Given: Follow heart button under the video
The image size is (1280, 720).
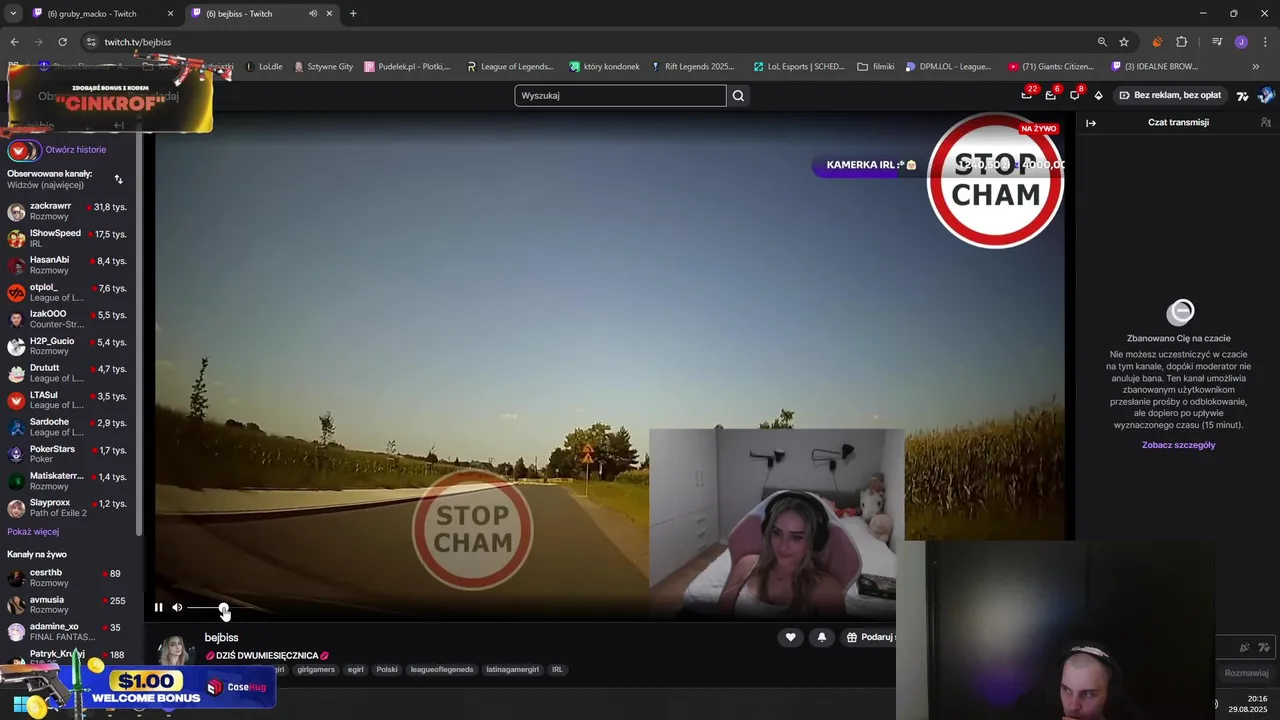Looking at the screenshot, I should [790, 637].
